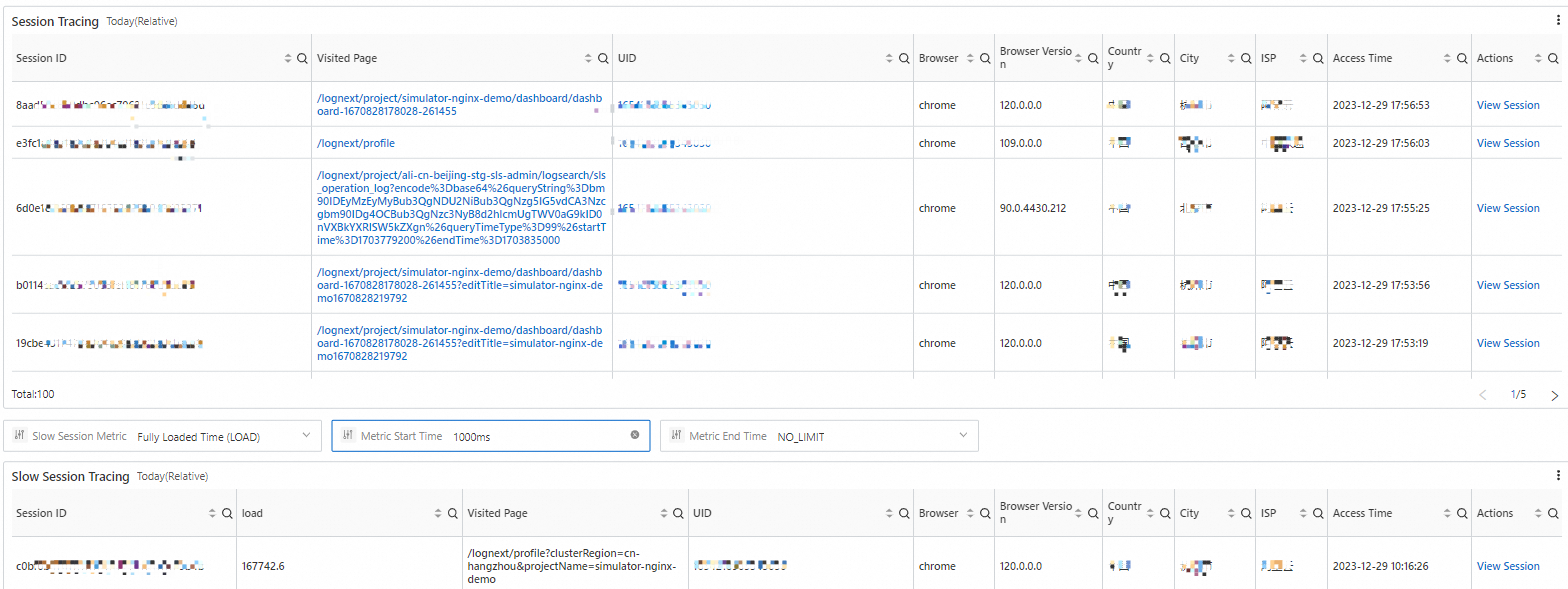Select the 1/5 page indicator
The height and width of the screenshot is (589, 1568).
(1518, 395)
